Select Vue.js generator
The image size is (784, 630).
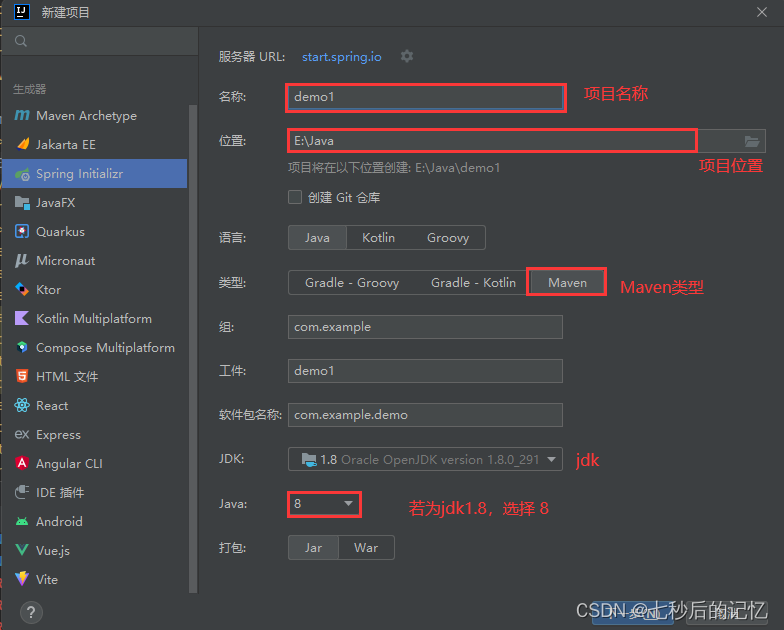pos(94,550)
